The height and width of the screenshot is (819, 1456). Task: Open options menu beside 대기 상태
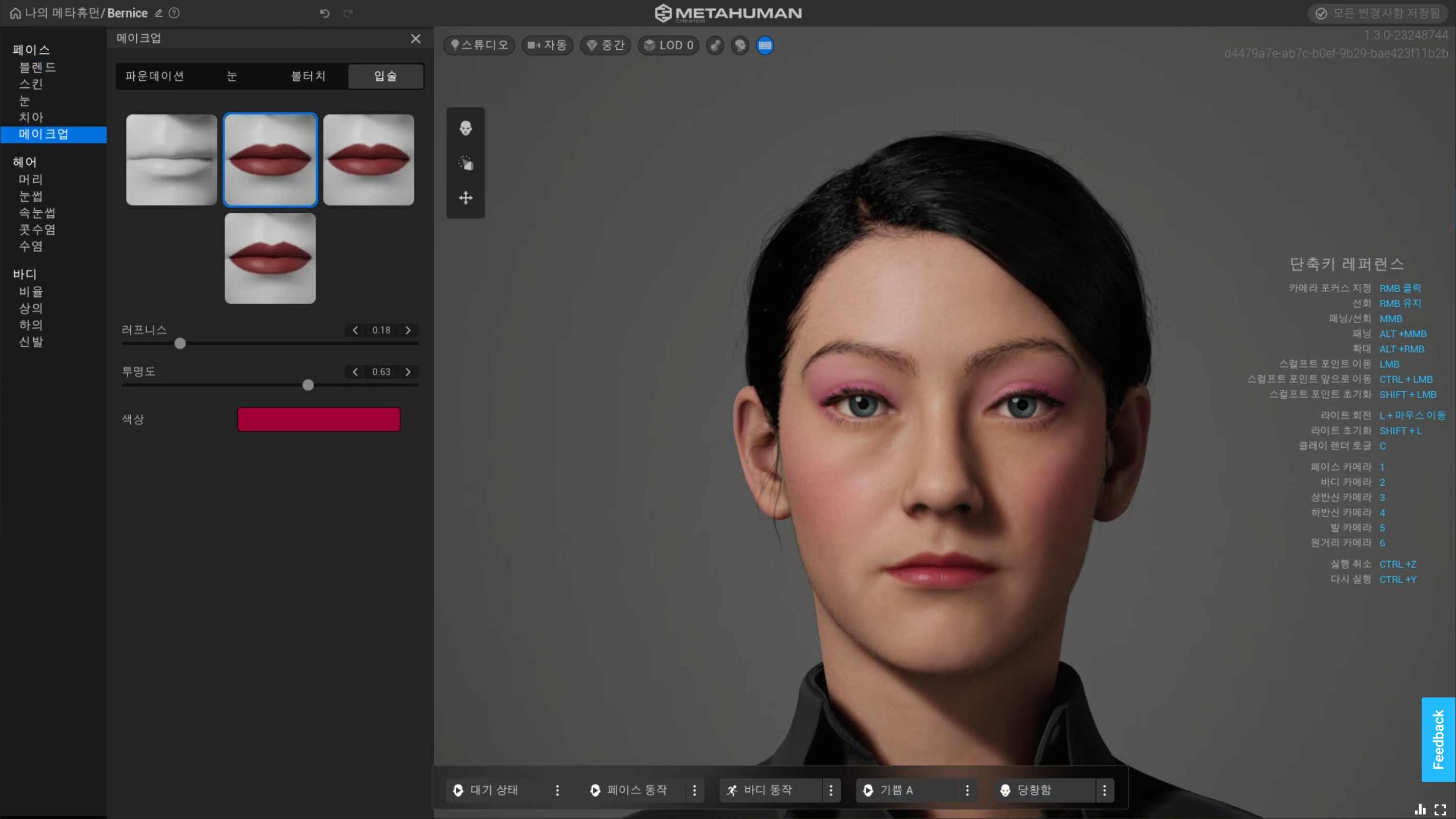point(557,790)
